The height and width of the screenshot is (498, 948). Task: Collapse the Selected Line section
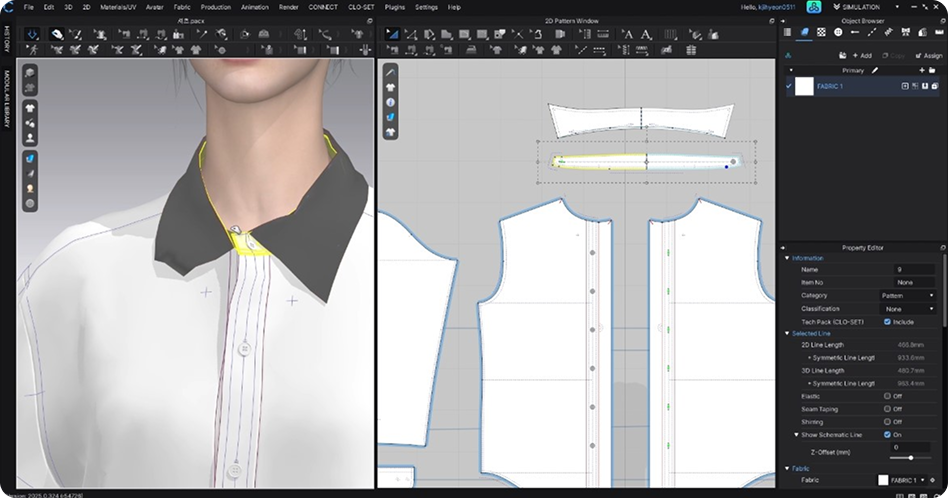pos(787,333)
